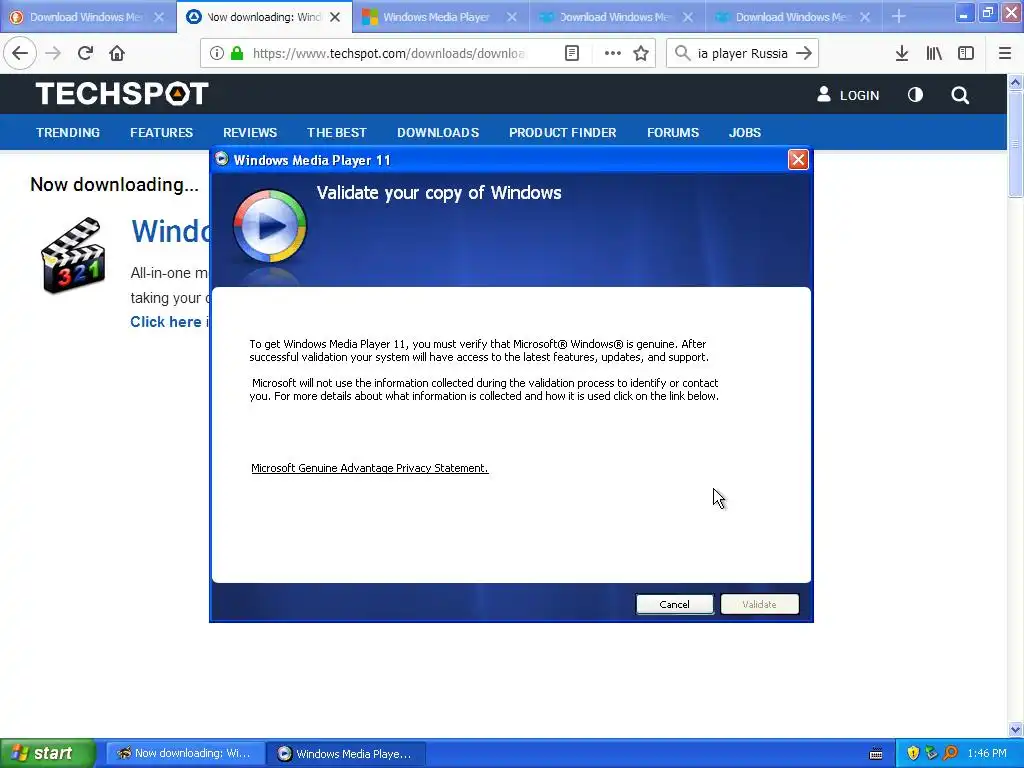Click the address bar URL field

click(x=389, y=54)
